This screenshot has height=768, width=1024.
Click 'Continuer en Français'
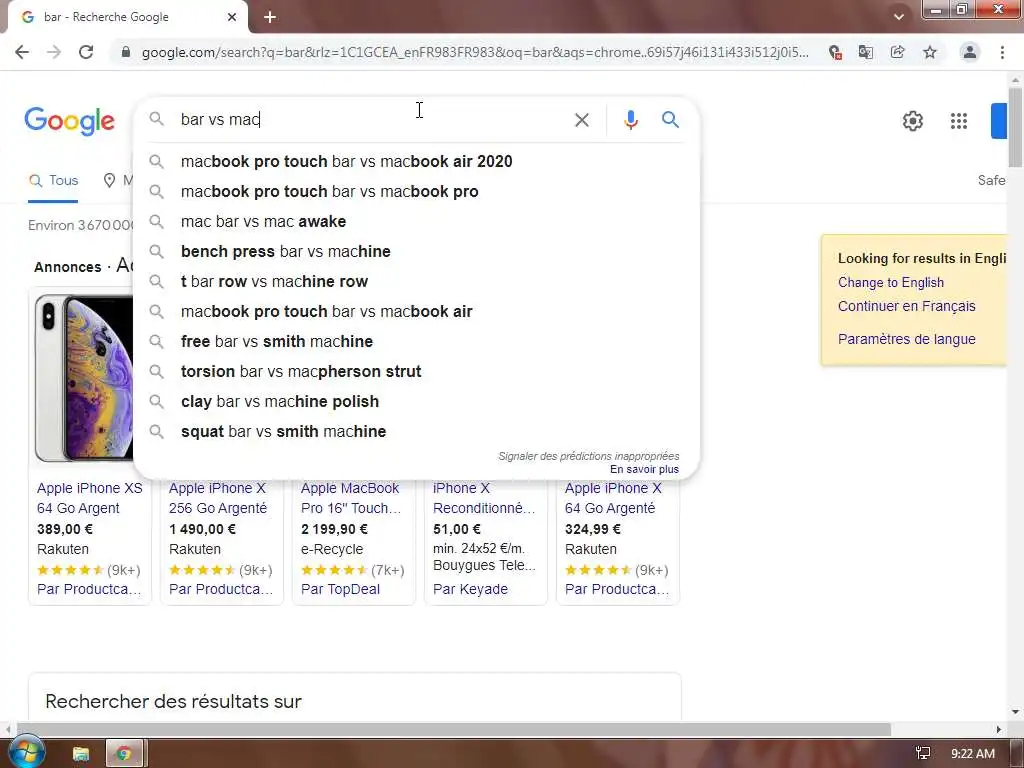906,306
